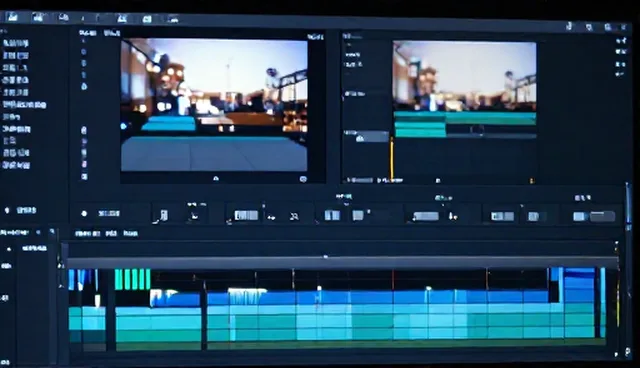Click the yellow playhead line in the right panel
Screen dimensions: 640x368
click(392, 159)
